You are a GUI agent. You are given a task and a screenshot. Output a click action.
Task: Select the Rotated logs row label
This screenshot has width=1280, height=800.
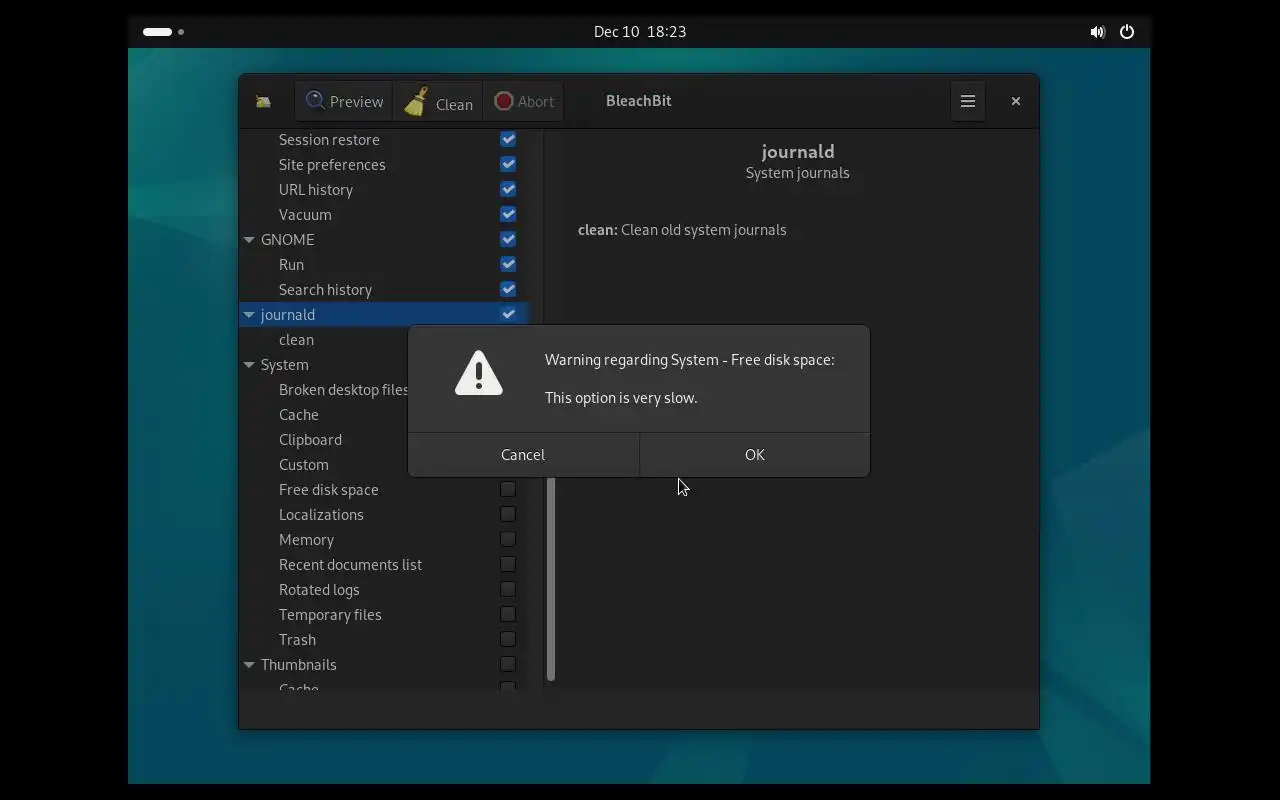coord(319,589)
